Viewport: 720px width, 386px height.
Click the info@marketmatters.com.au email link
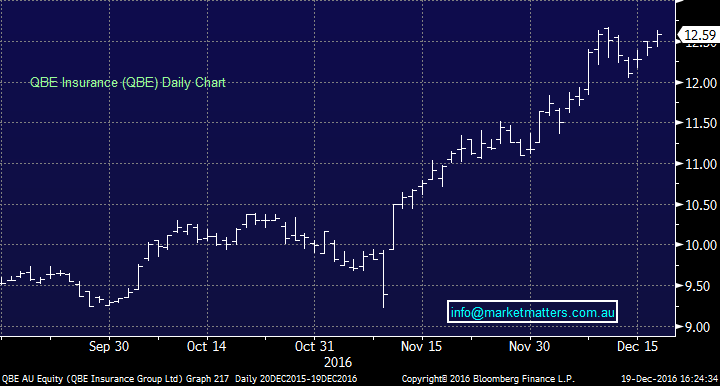[x=532, y=313]
